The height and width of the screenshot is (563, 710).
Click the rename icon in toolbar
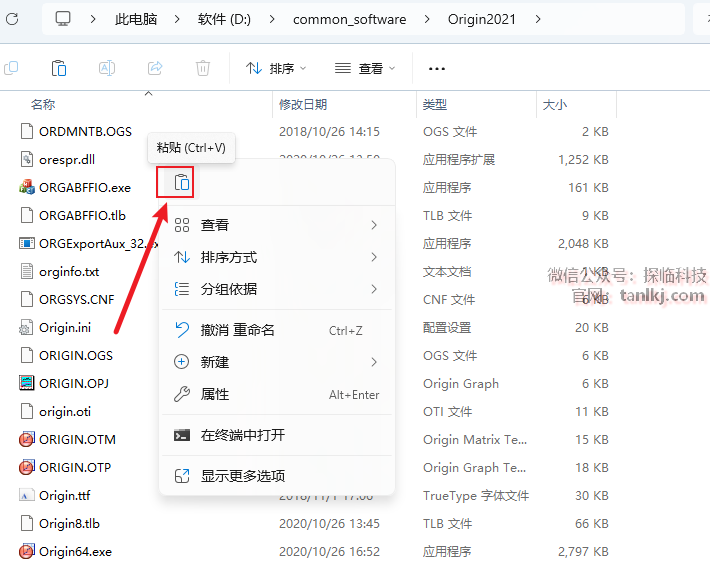click(107, 68)
